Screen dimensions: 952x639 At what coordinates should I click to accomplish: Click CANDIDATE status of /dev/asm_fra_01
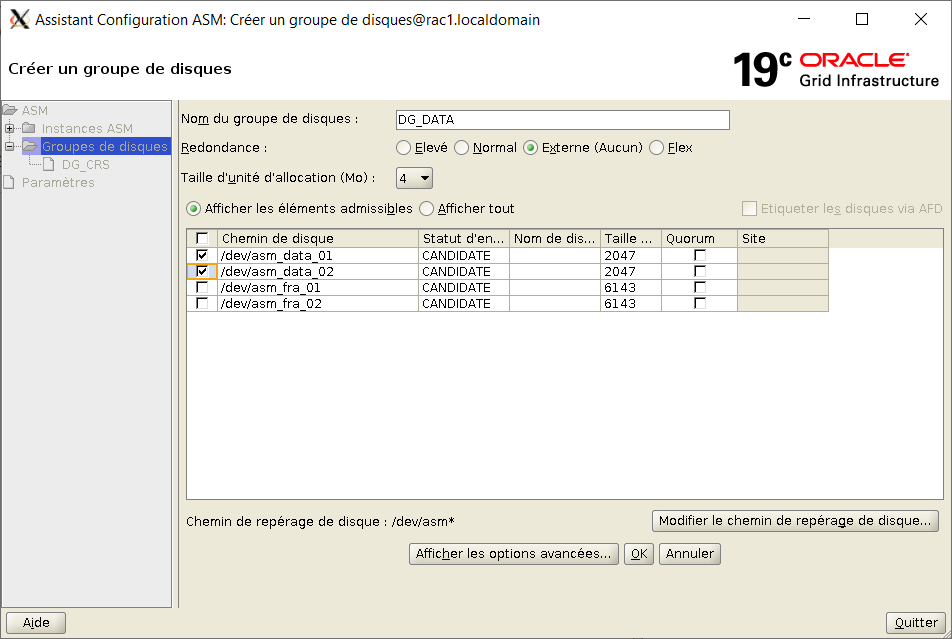(x=463, y=287)
